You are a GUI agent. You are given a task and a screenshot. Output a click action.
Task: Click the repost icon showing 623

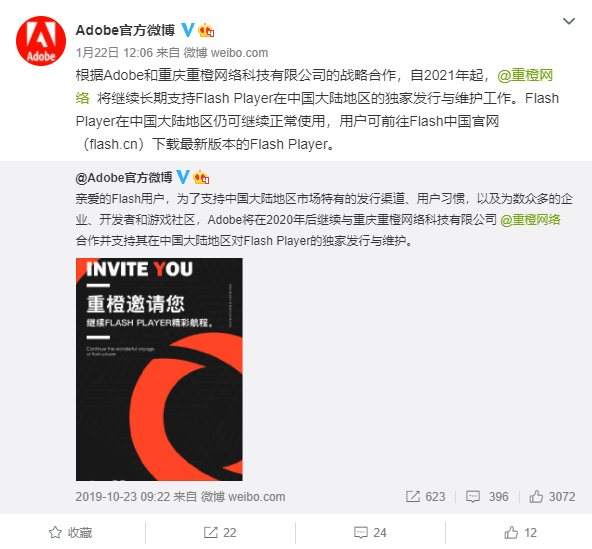pos(426,497)
